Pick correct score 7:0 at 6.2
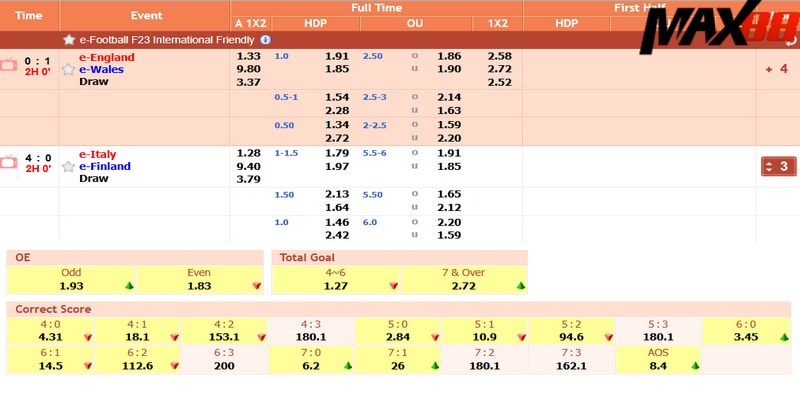Screen dimensions: 800x400 [311, 360]
